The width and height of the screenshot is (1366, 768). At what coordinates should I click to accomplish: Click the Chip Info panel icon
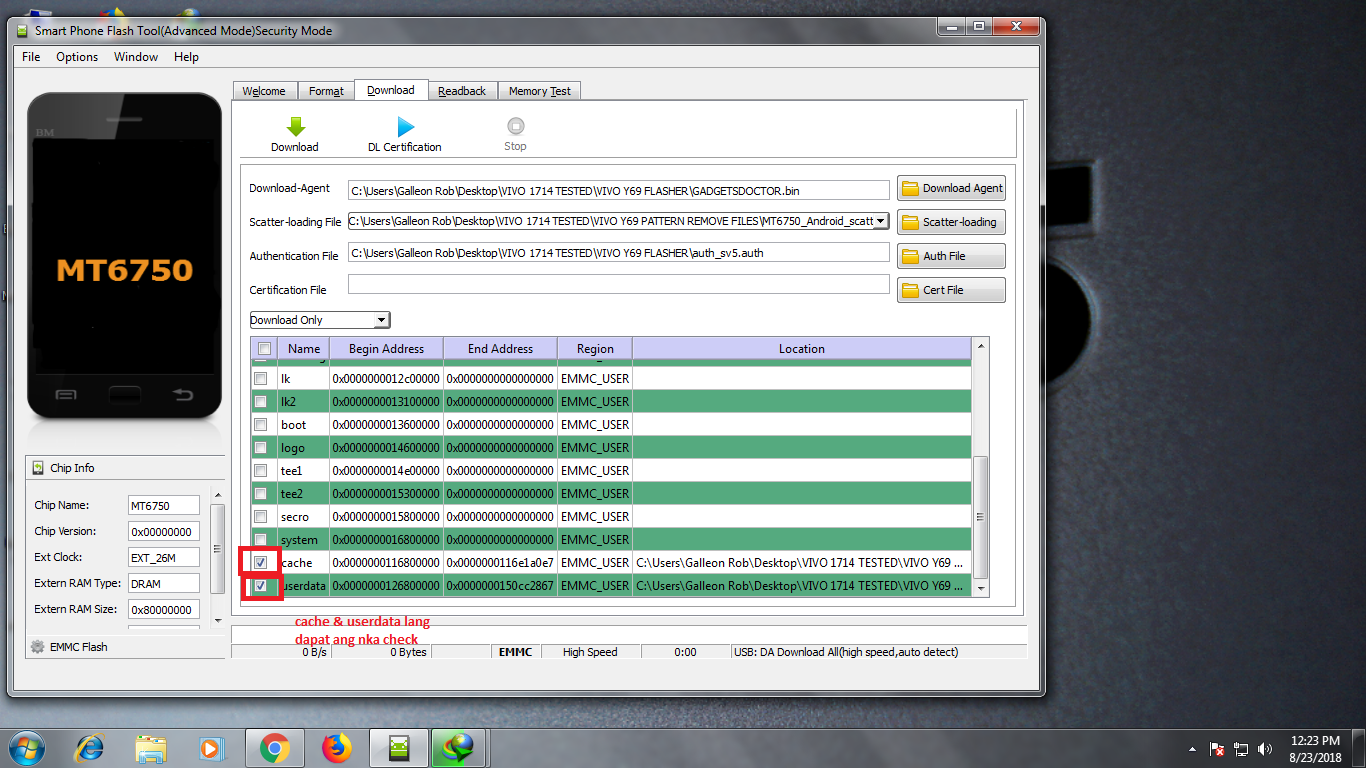coord(39,468)
